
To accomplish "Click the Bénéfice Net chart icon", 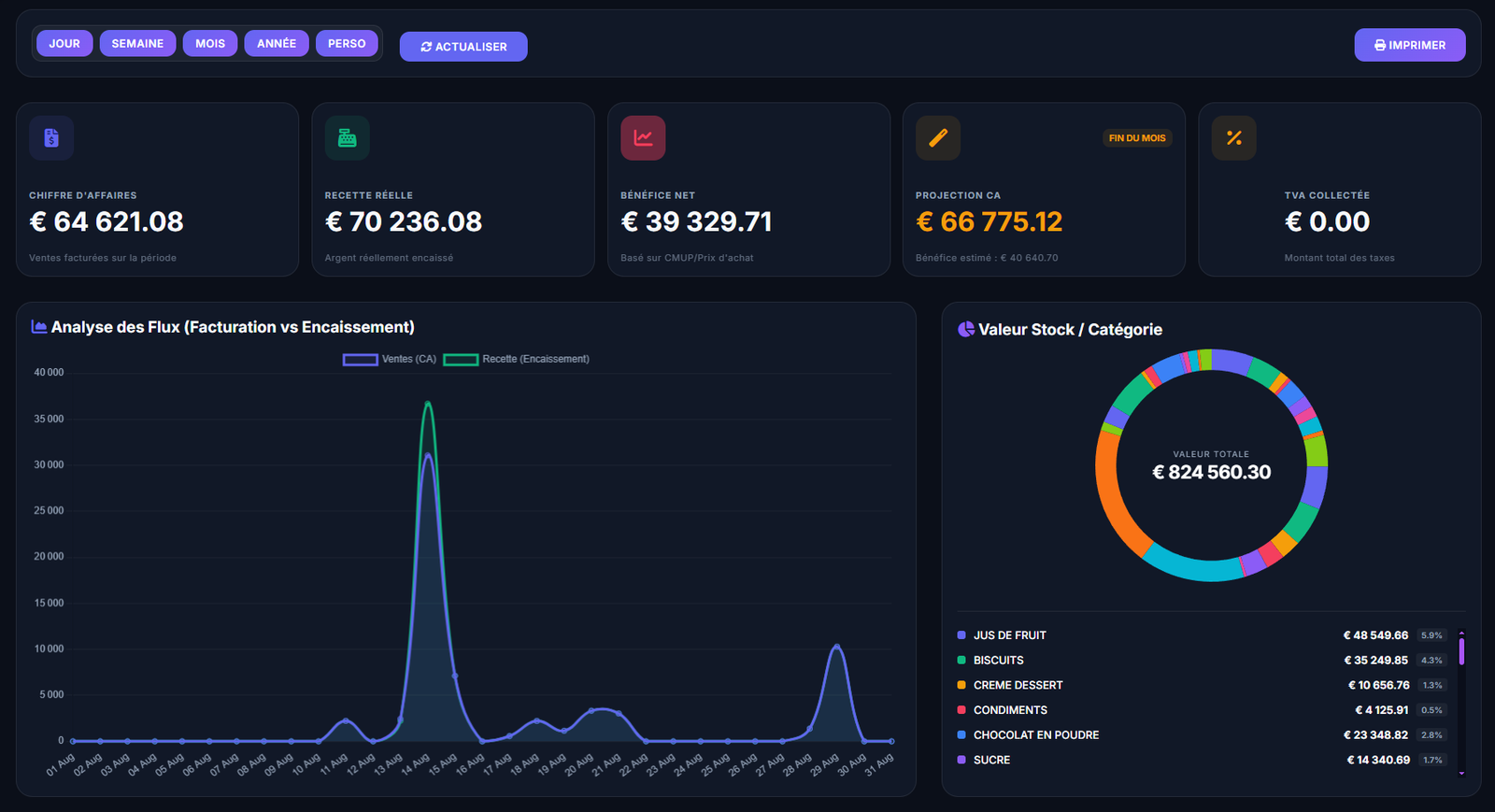I will (643, 137).
